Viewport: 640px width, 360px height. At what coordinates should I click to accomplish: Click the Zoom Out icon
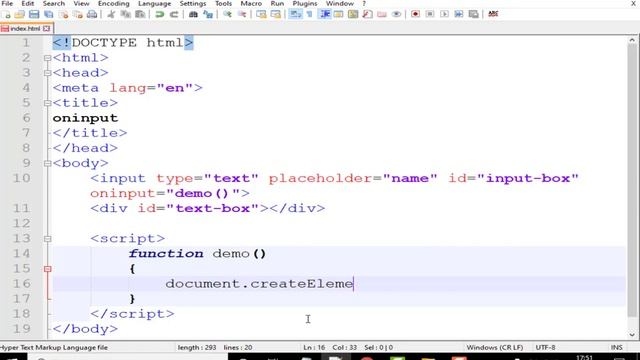(242, 14)
